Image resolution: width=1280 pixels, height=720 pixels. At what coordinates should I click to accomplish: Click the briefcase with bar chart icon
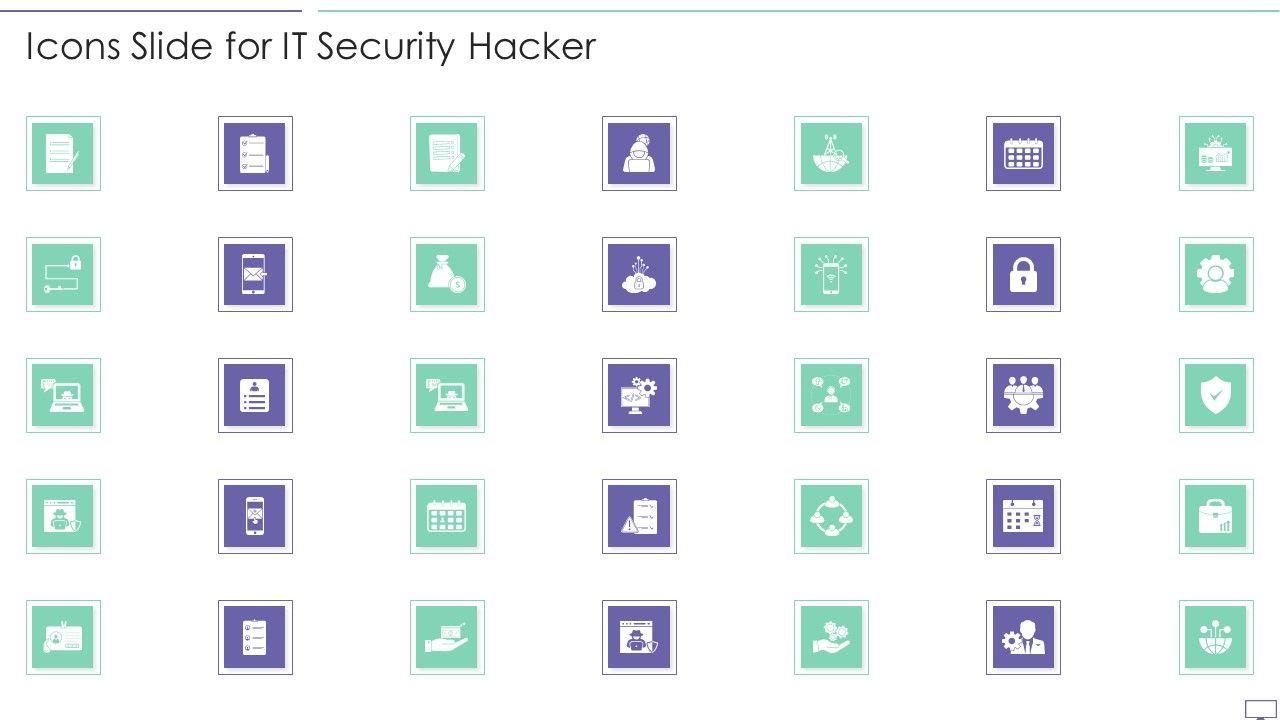click(x=1215, y=516)
